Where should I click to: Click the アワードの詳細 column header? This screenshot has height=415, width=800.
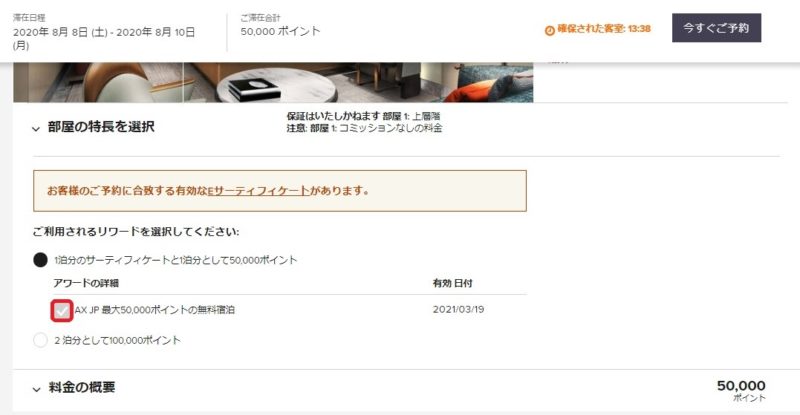86,283
